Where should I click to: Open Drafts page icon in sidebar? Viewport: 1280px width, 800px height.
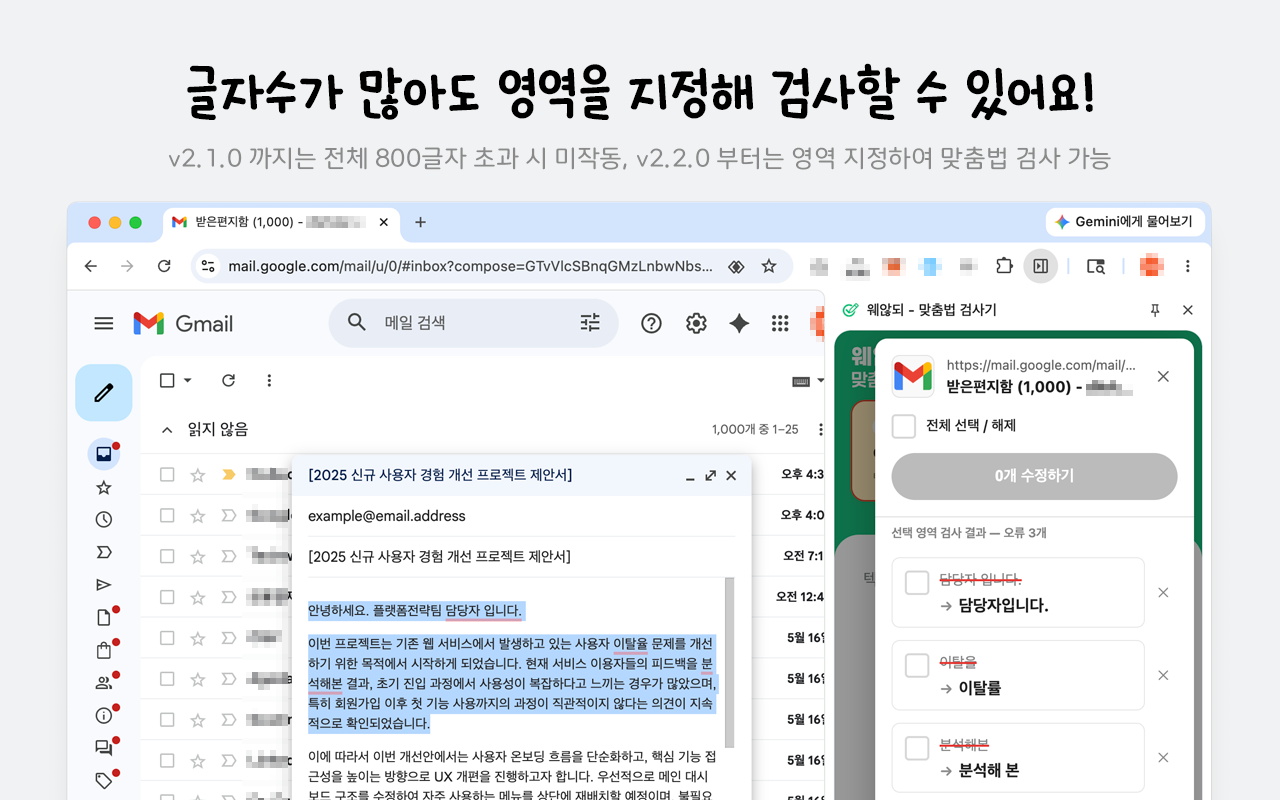click(103, 617)
